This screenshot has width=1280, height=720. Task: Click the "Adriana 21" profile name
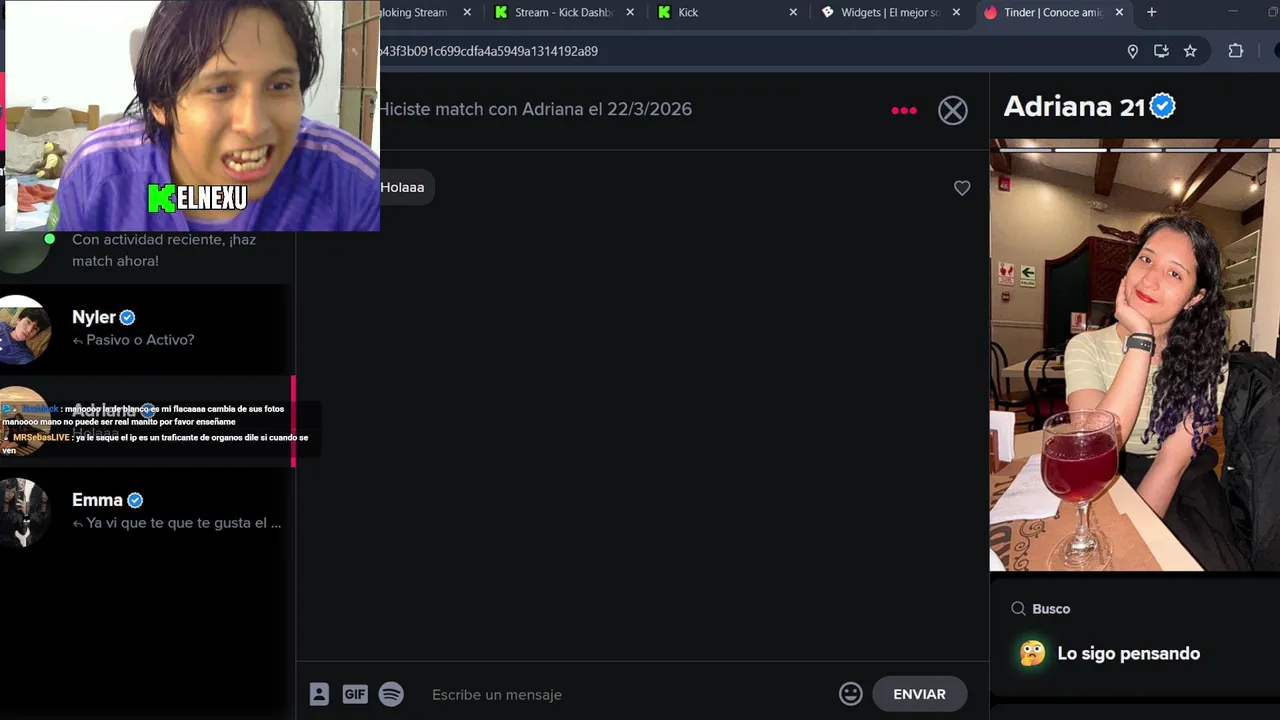point(1074,106)
